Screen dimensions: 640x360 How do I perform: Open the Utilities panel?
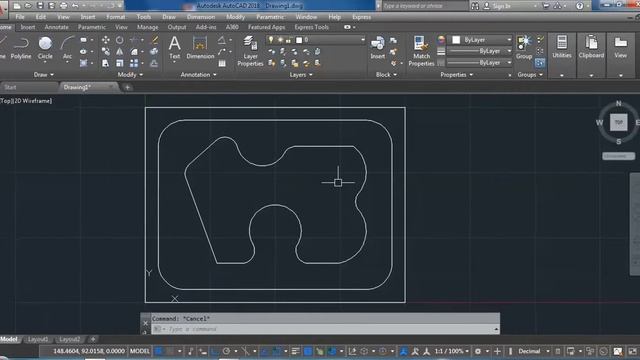pos(562,48)
